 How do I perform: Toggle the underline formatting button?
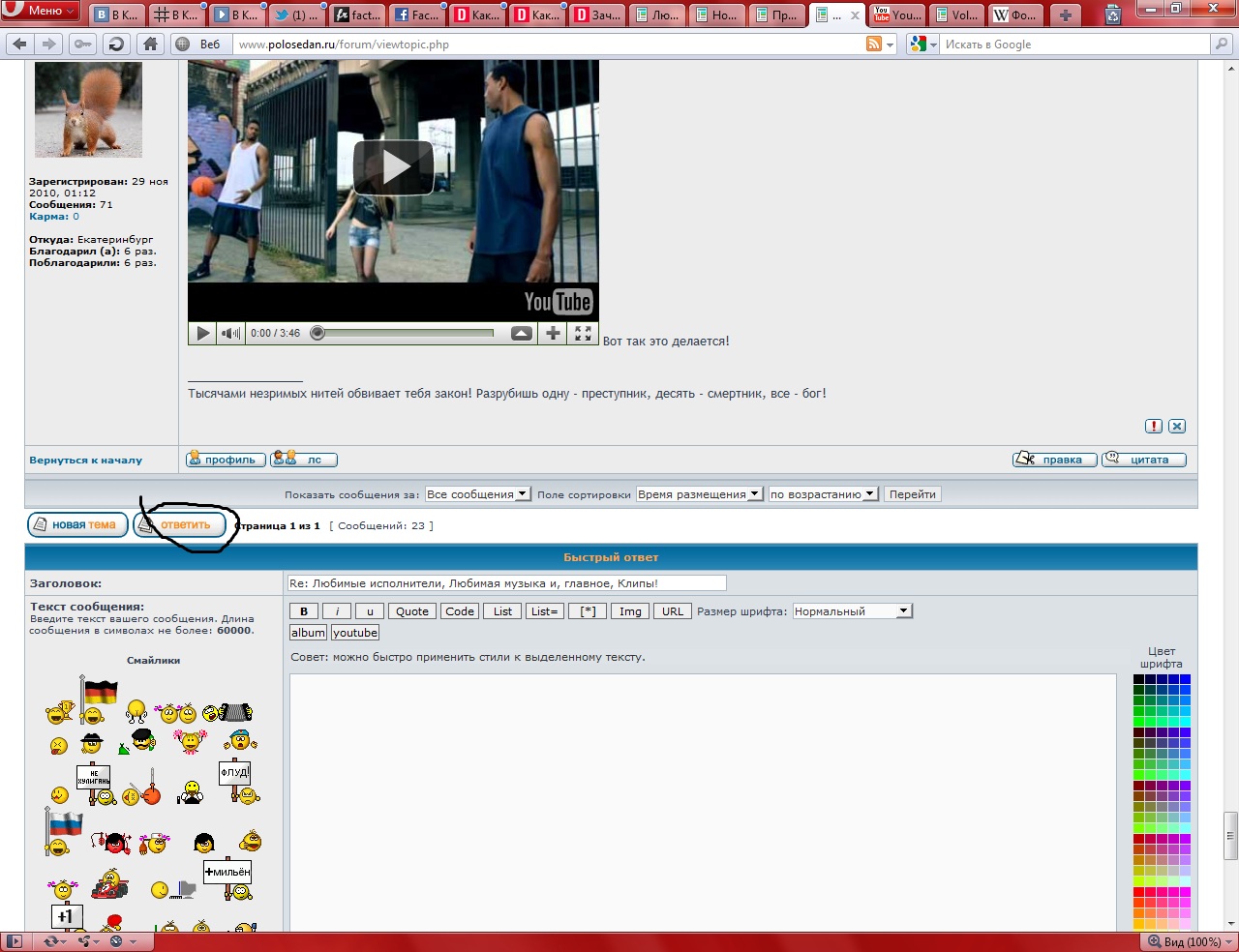(370, 611)
